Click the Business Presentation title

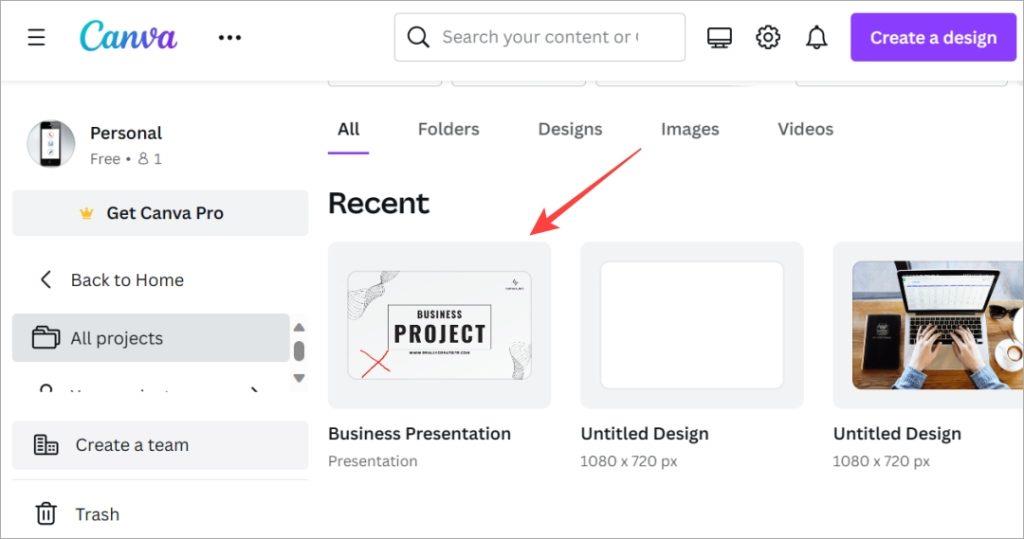coord(419,434)
